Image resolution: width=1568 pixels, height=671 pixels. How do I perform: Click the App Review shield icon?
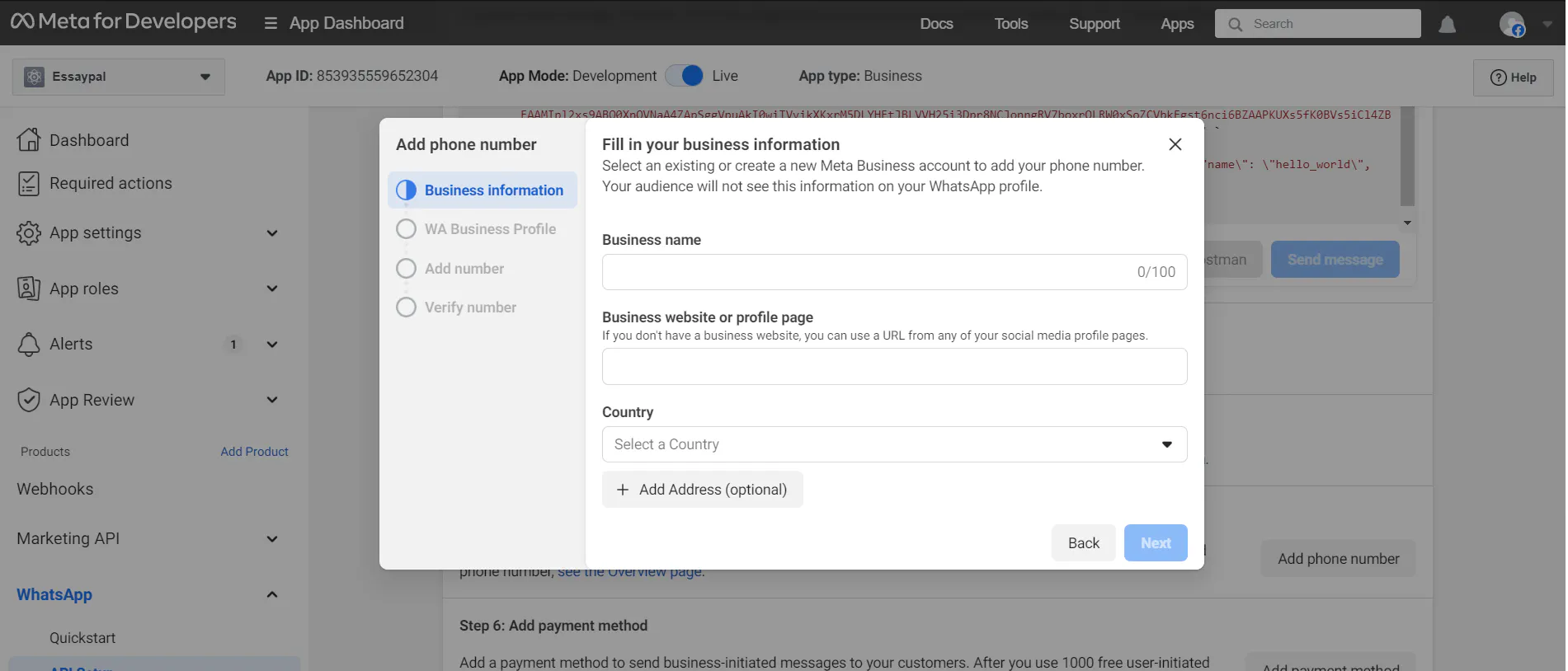(29, 400)
